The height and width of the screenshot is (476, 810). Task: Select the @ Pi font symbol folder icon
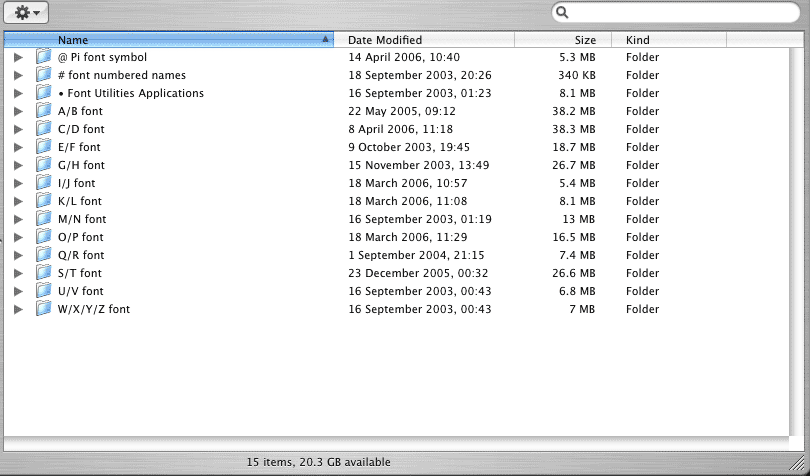(x=44, y=57)
